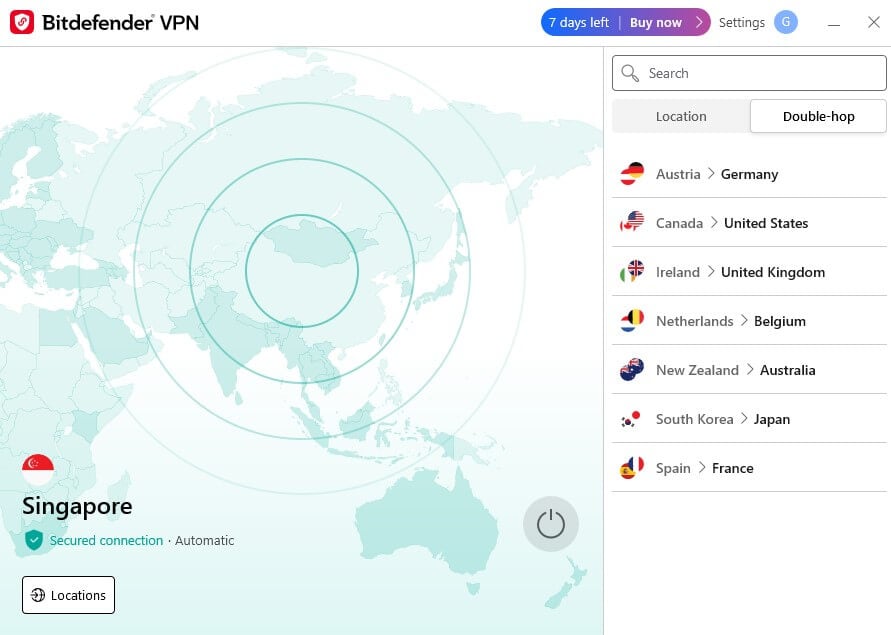Toggle to the Location server list
The image size is (891, 635).
(x=681, y=116)
